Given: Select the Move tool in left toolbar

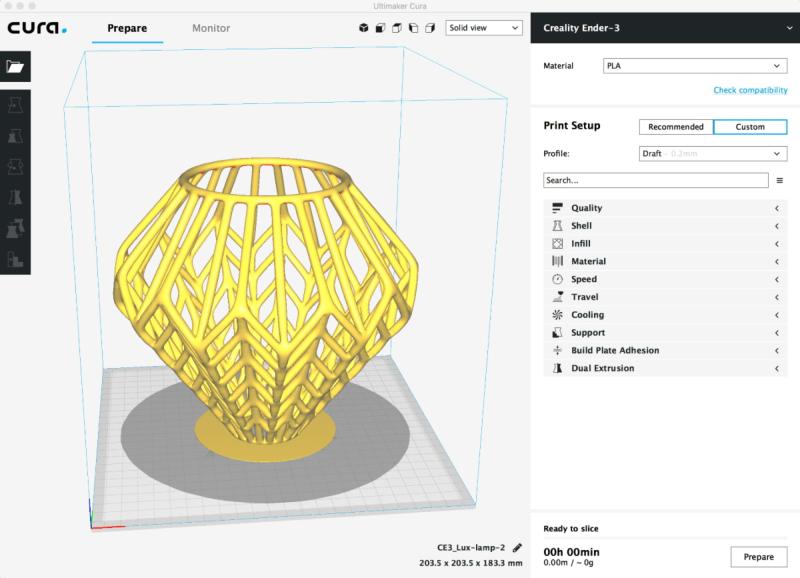Looking at the screenshot, I should click(x=15, y=105).
